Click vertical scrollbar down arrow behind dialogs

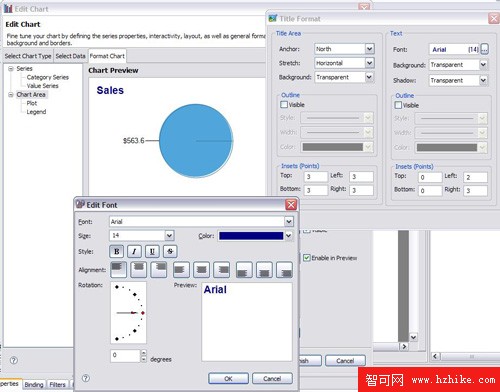[413, 337]
